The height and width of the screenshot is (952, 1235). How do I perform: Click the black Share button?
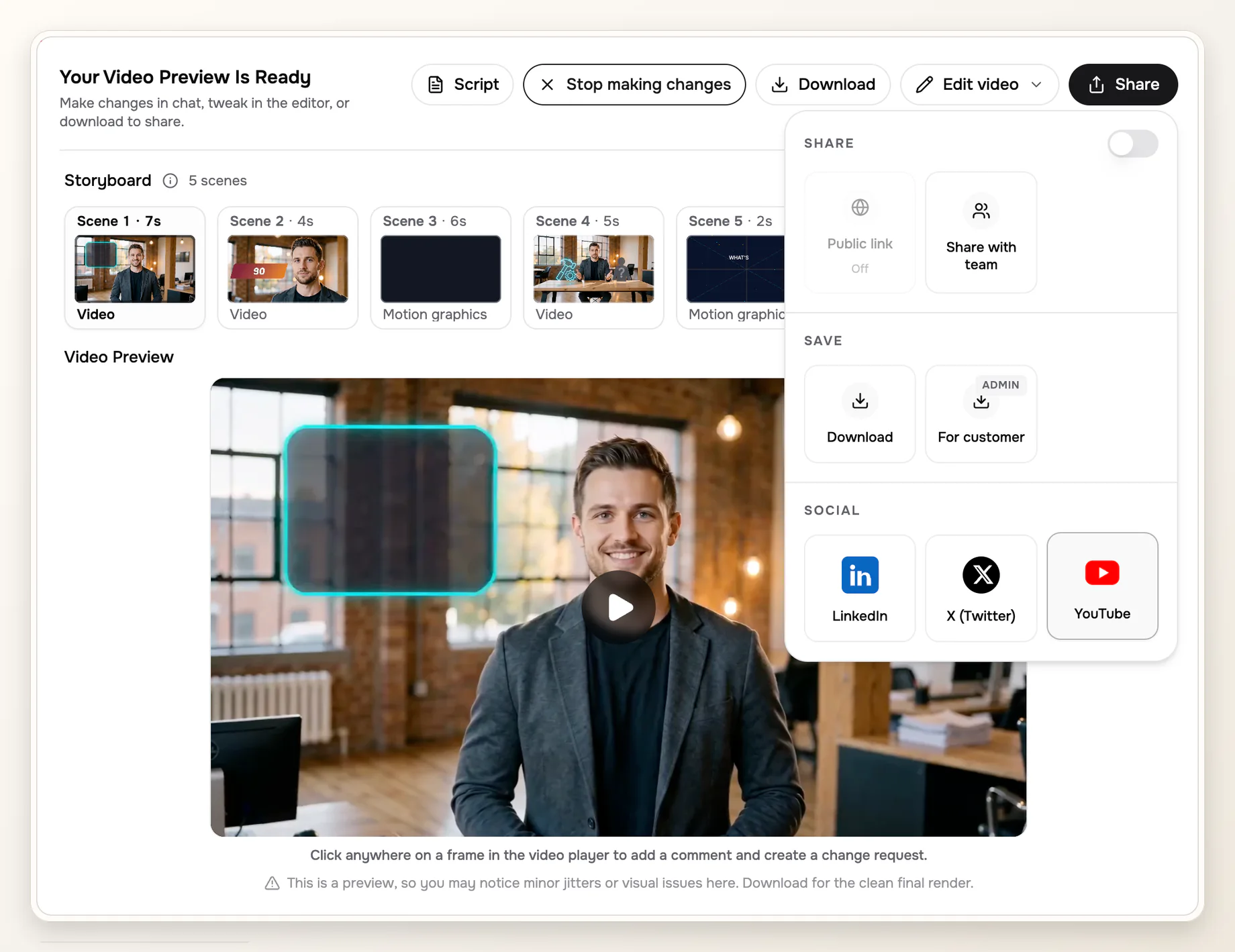pos(1123,85)
